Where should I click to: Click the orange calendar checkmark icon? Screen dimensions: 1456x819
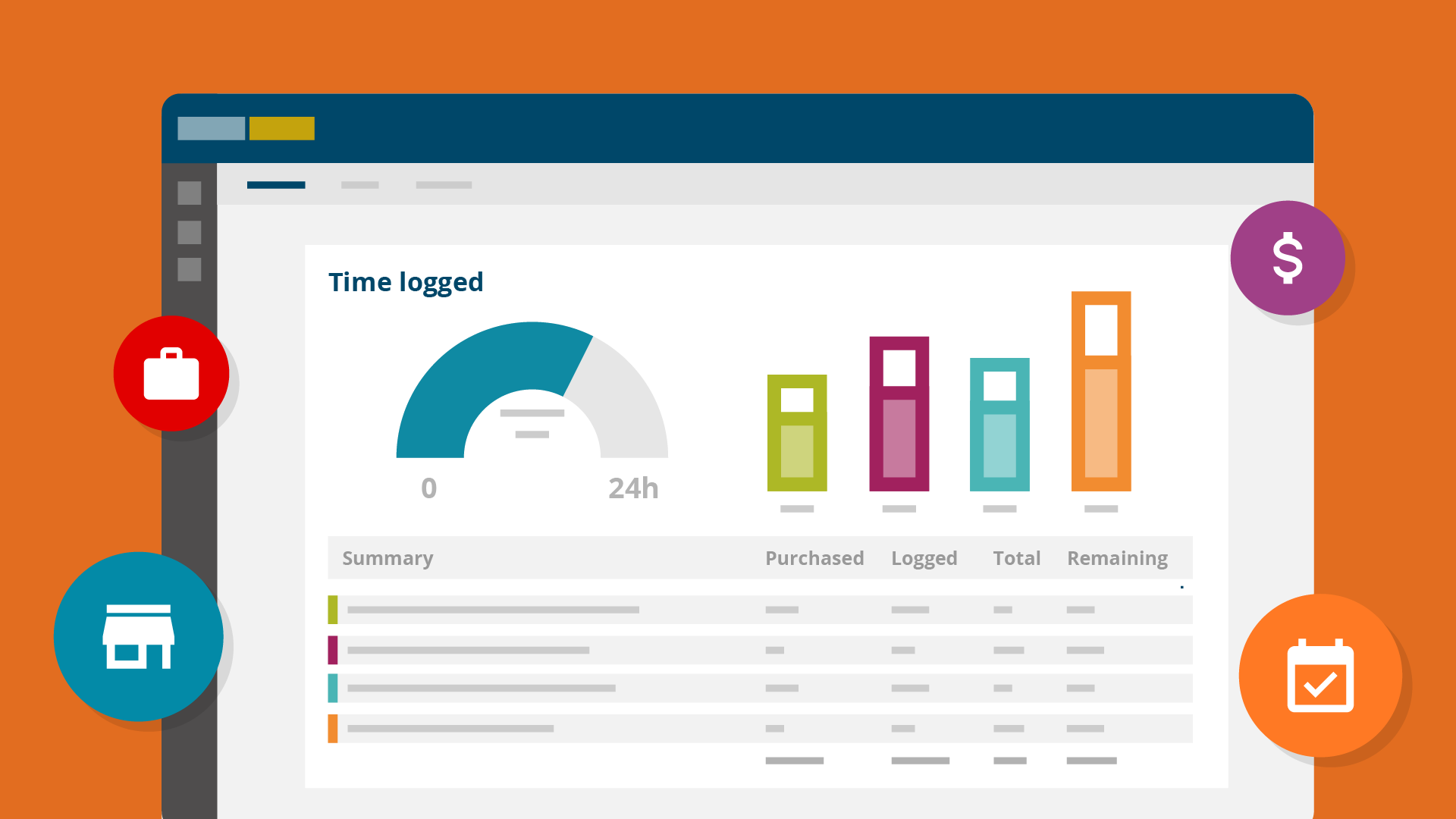[1320, 676]
